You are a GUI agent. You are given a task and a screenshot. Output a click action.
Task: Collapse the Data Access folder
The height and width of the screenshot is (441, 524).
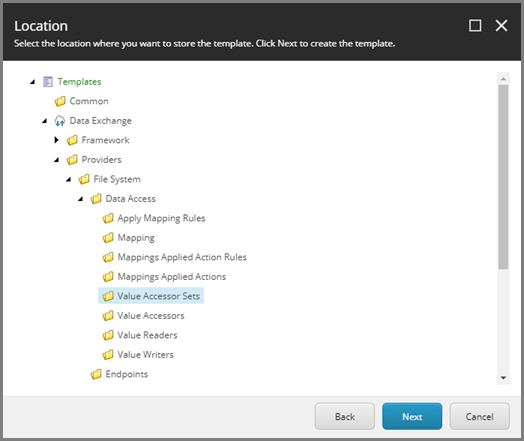click(x=81, y=199)
